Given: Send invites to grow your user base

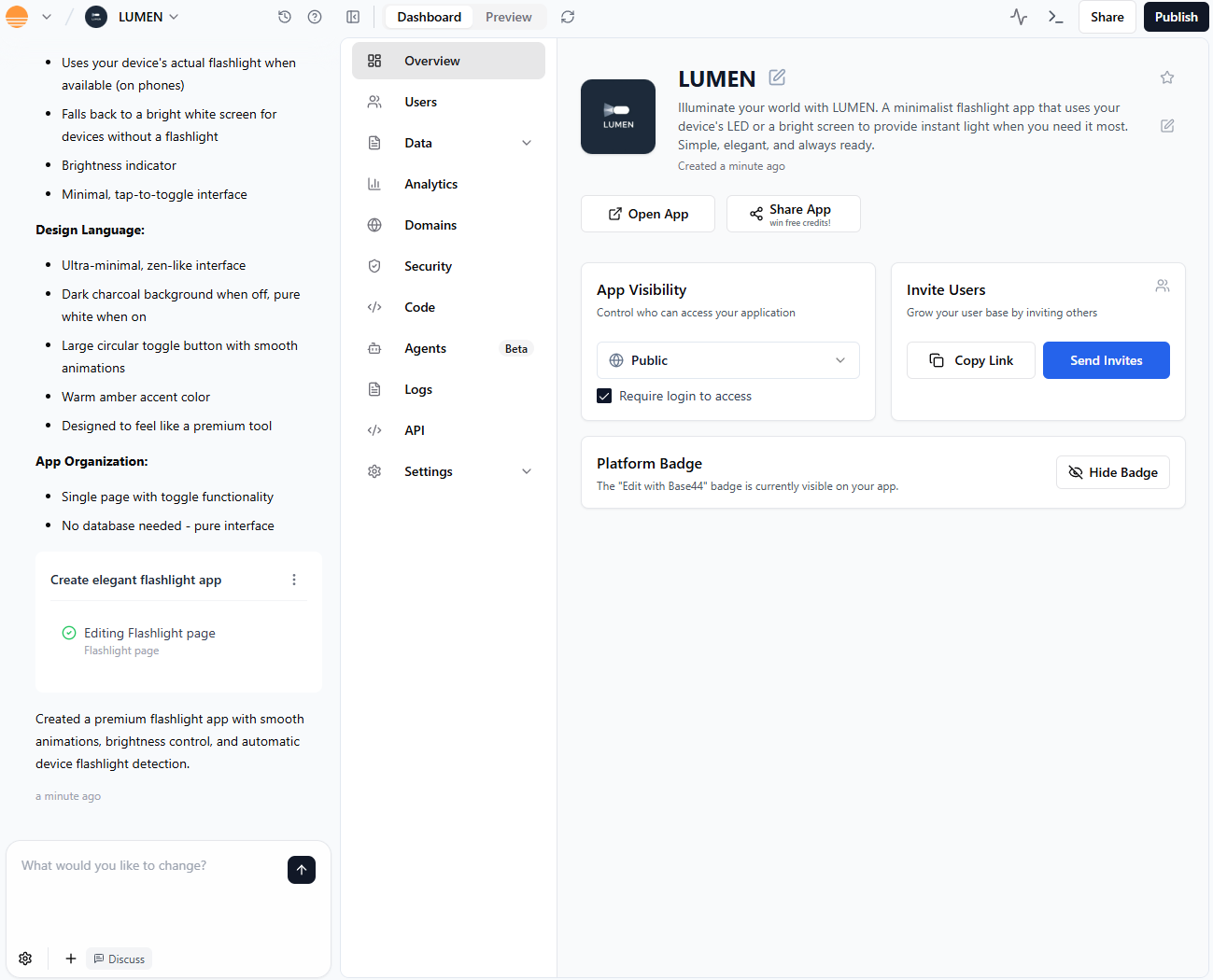Looking at the screenshot, I should 1106,359.
